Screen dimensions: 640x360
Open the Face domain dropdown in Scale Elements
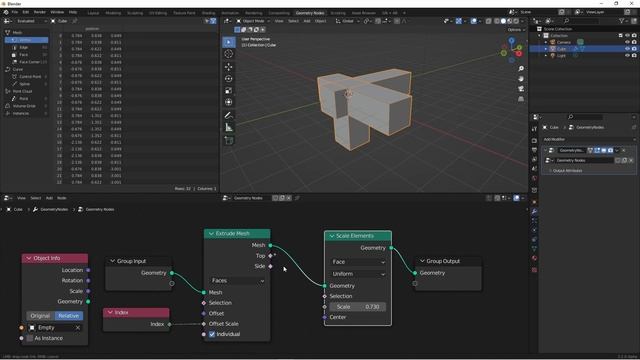click(x=358, y=262)
